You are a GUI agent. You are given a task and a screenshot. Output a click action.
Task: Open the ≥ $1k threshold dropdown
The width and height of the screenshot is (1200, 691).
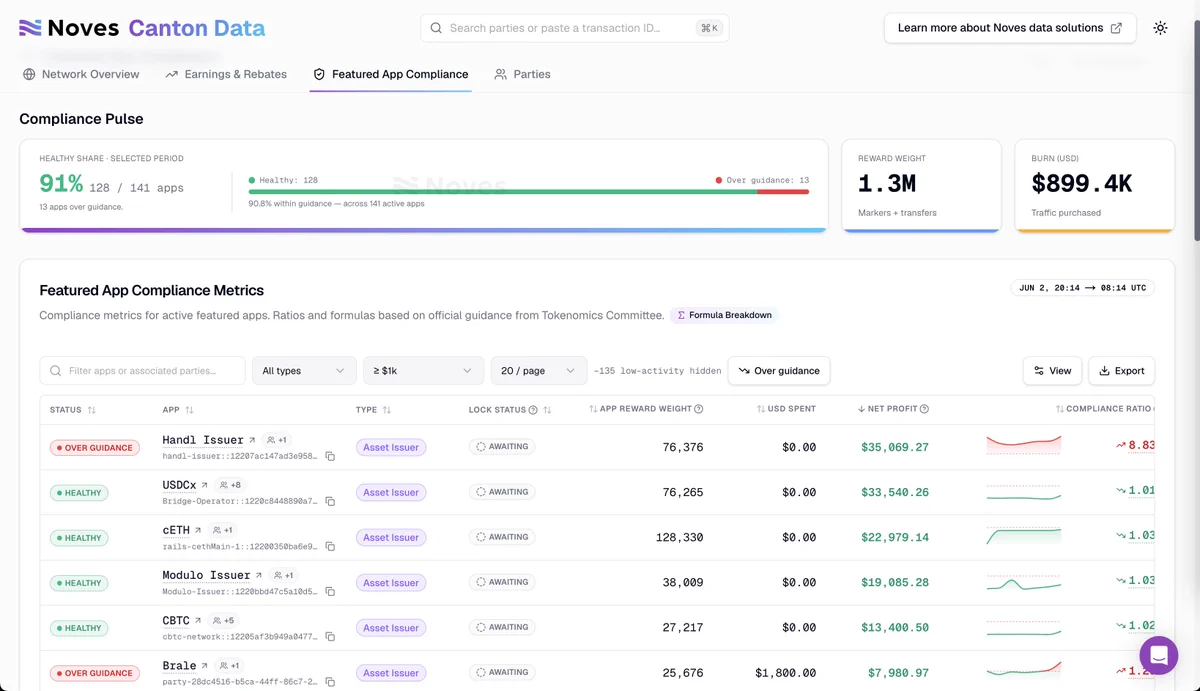(x=423, y=371)
